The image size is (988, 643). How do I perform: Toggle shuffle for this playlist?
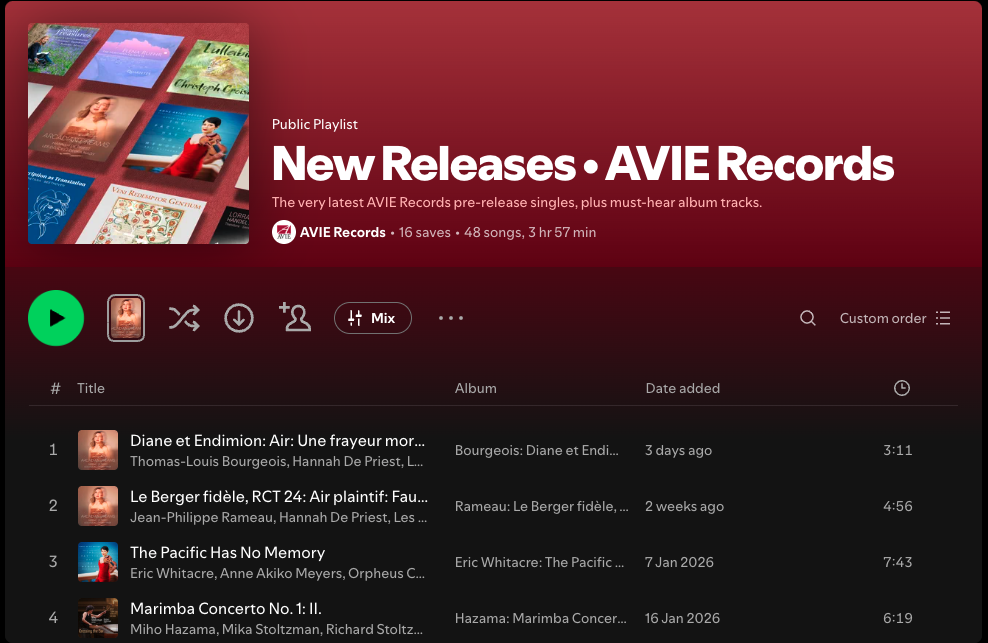(184, 318)
